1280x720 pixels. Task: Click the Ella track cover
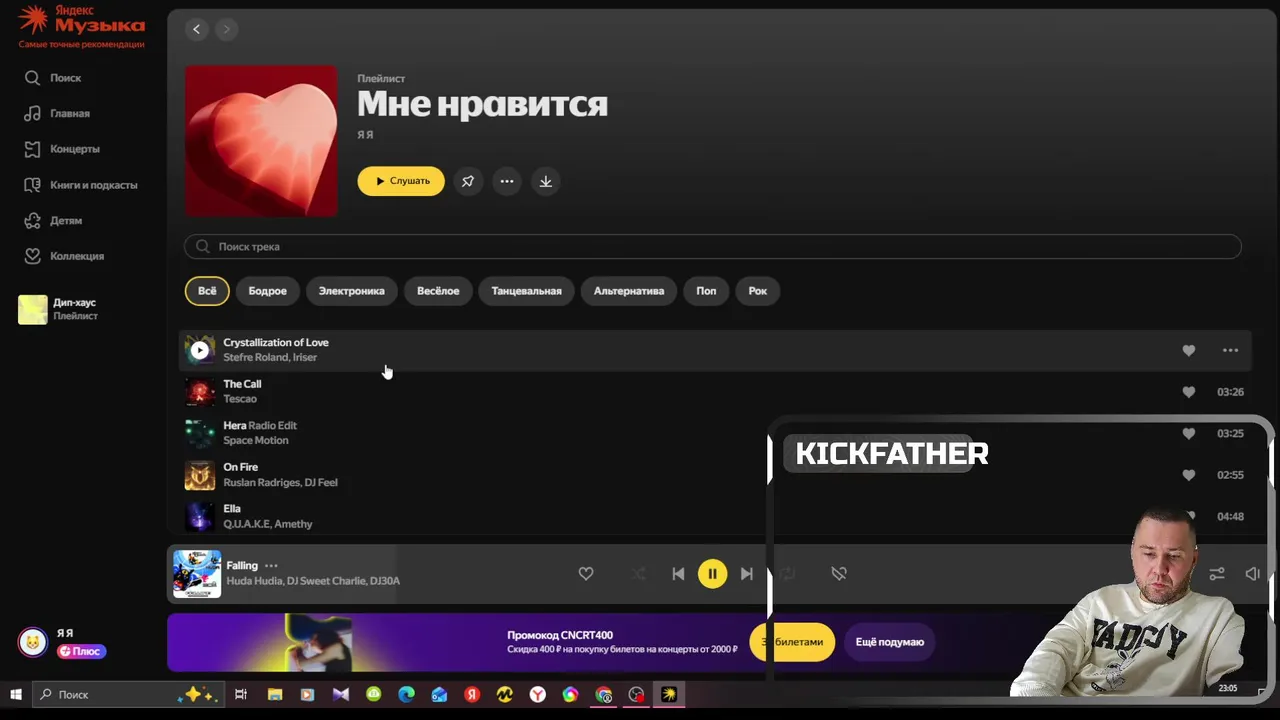point(200,516)
